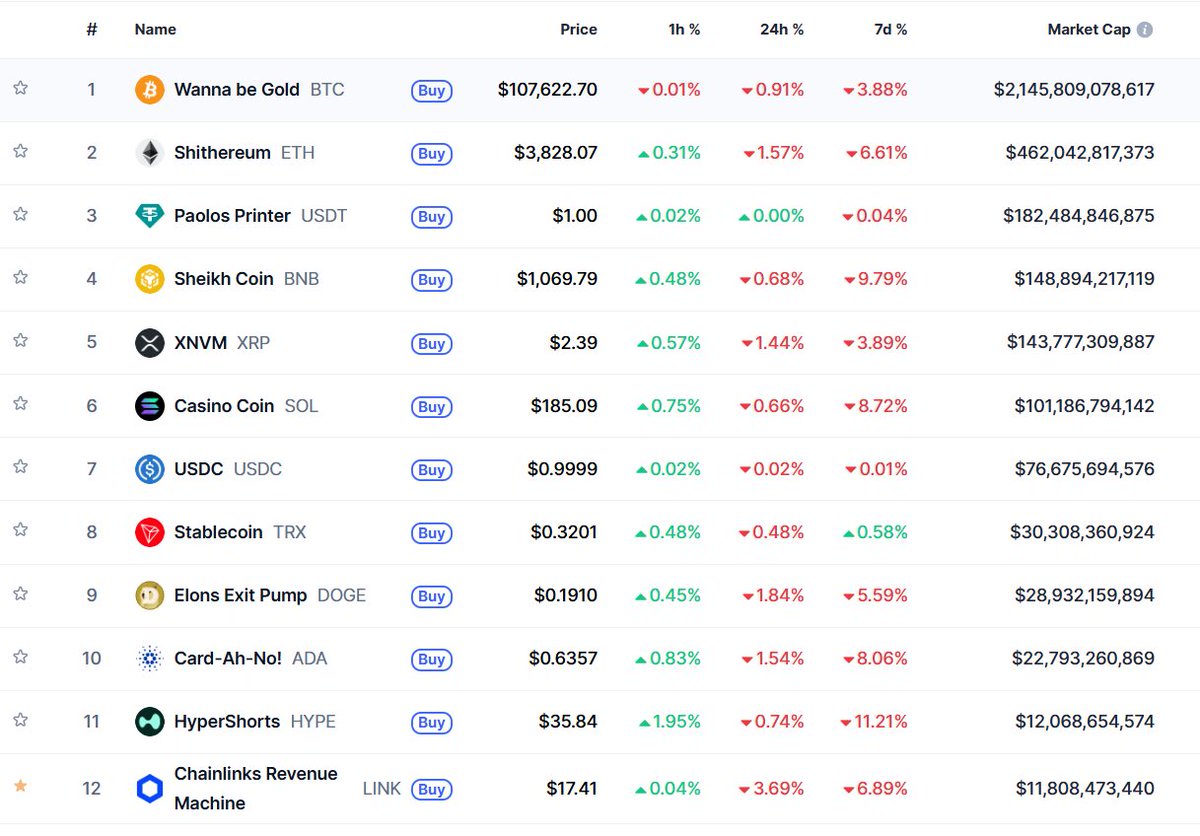Click Buy button for LINK

tap(431, 790)
